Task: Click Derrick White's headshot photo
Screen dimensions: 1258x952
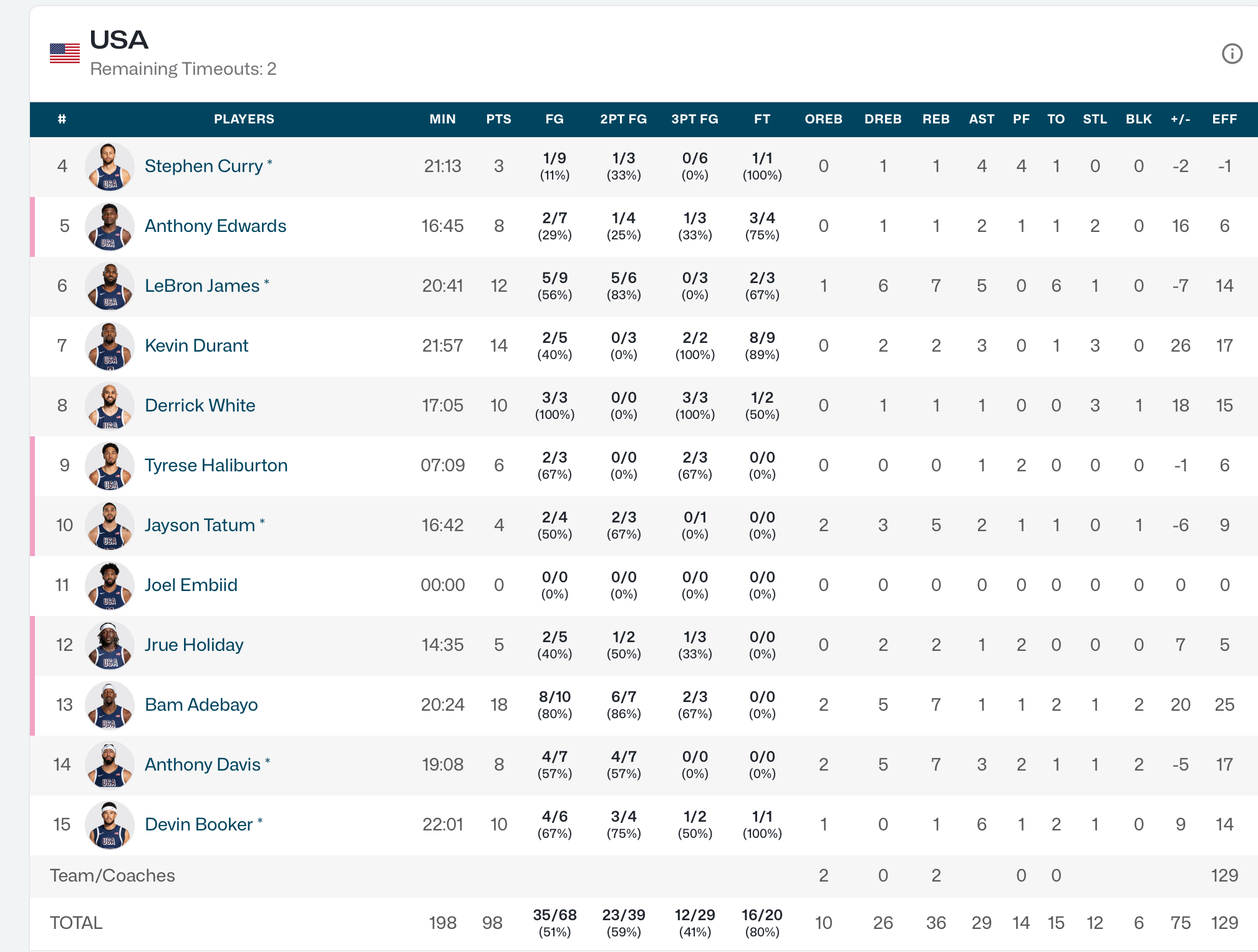Action: click(x=110, y=406)
